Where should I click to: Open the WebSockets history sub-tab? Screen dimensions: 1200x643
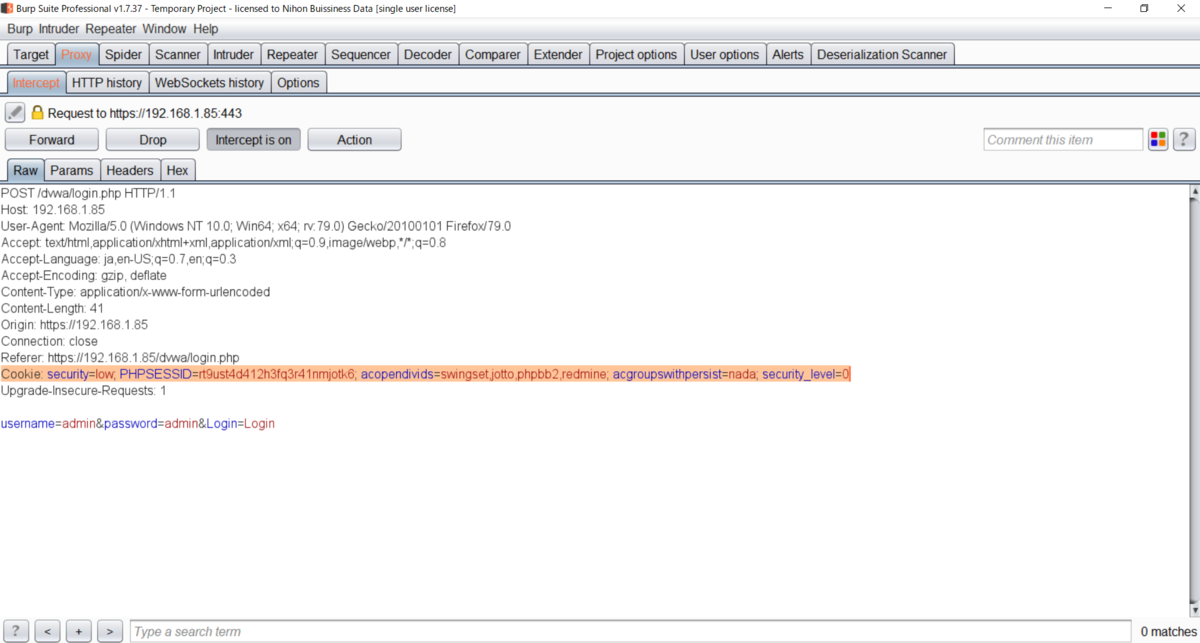click(210, 83)
